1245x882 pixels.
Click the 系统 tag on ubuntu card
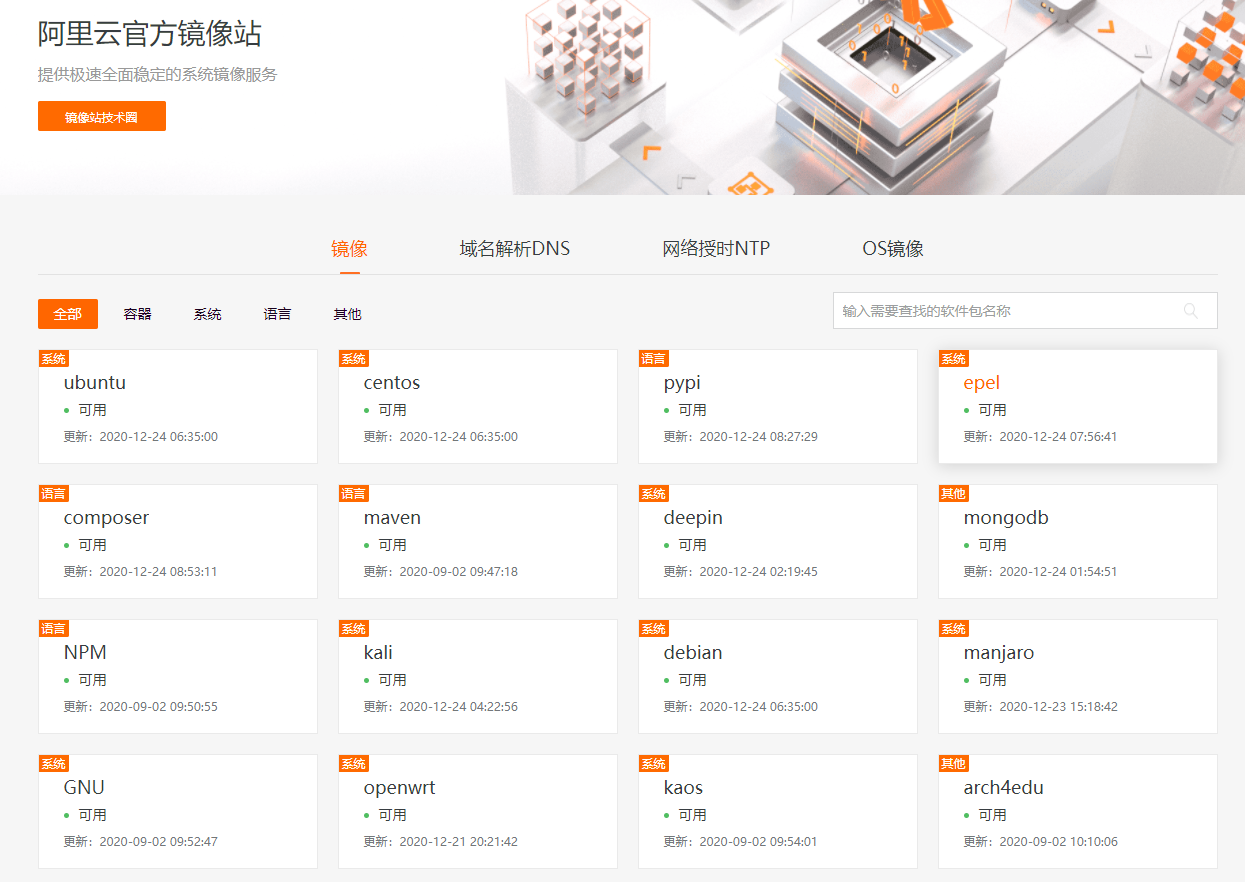(x=54, y=359)
